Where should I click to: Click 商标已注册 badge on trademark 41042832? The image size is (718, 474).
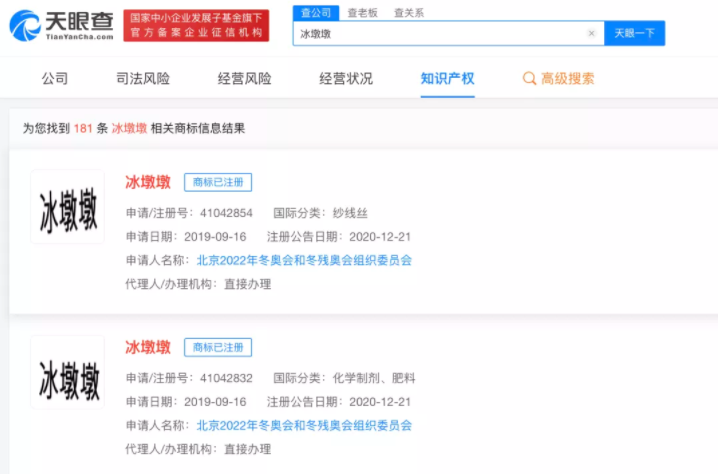click(218, 347)
